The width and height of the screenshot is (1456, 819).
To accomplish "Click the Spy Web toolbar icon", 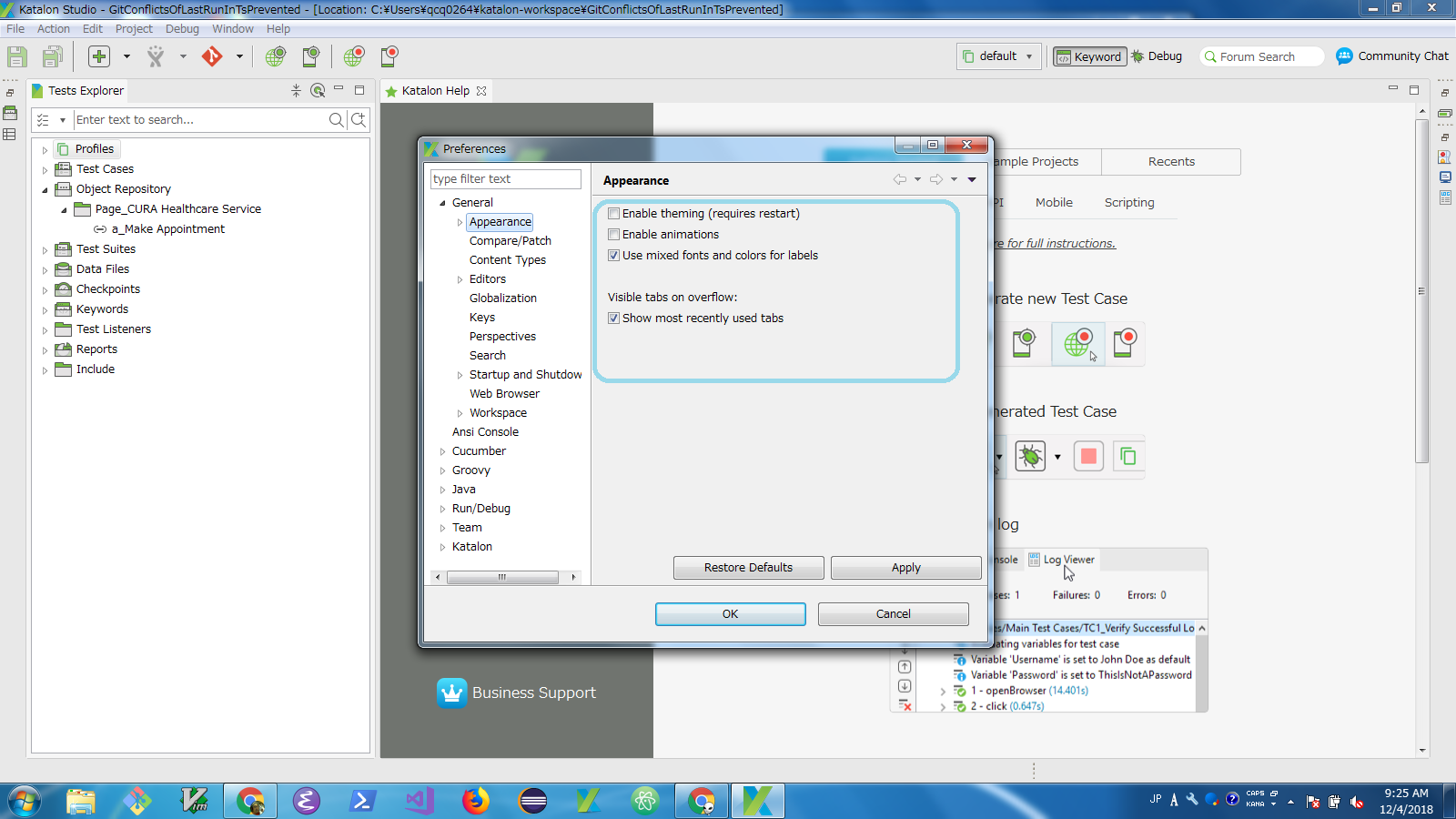I will [x=275, y=56].
